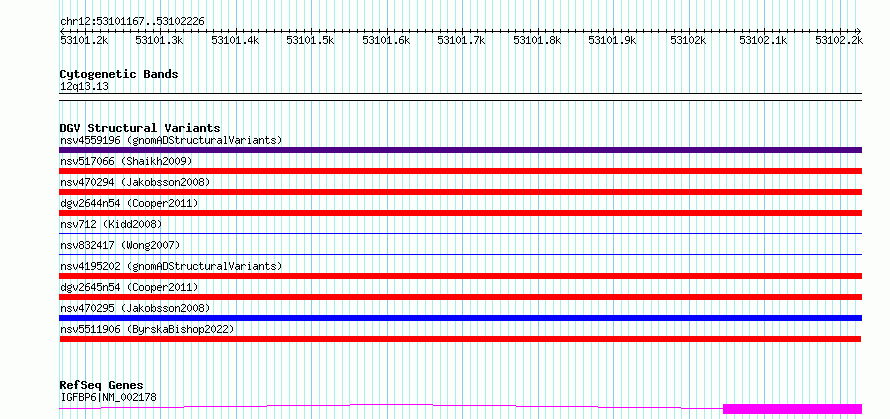Click the nsv517066 (Shaikh2009) label
Screen dimensions: 890x419
tap(126, 161)
